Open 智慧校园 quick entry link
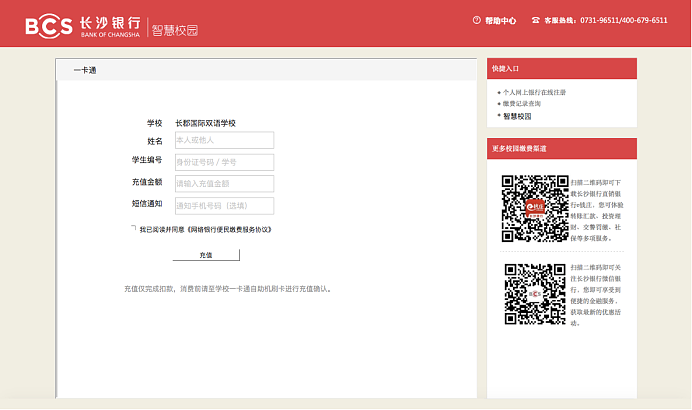 click(517, 117)
